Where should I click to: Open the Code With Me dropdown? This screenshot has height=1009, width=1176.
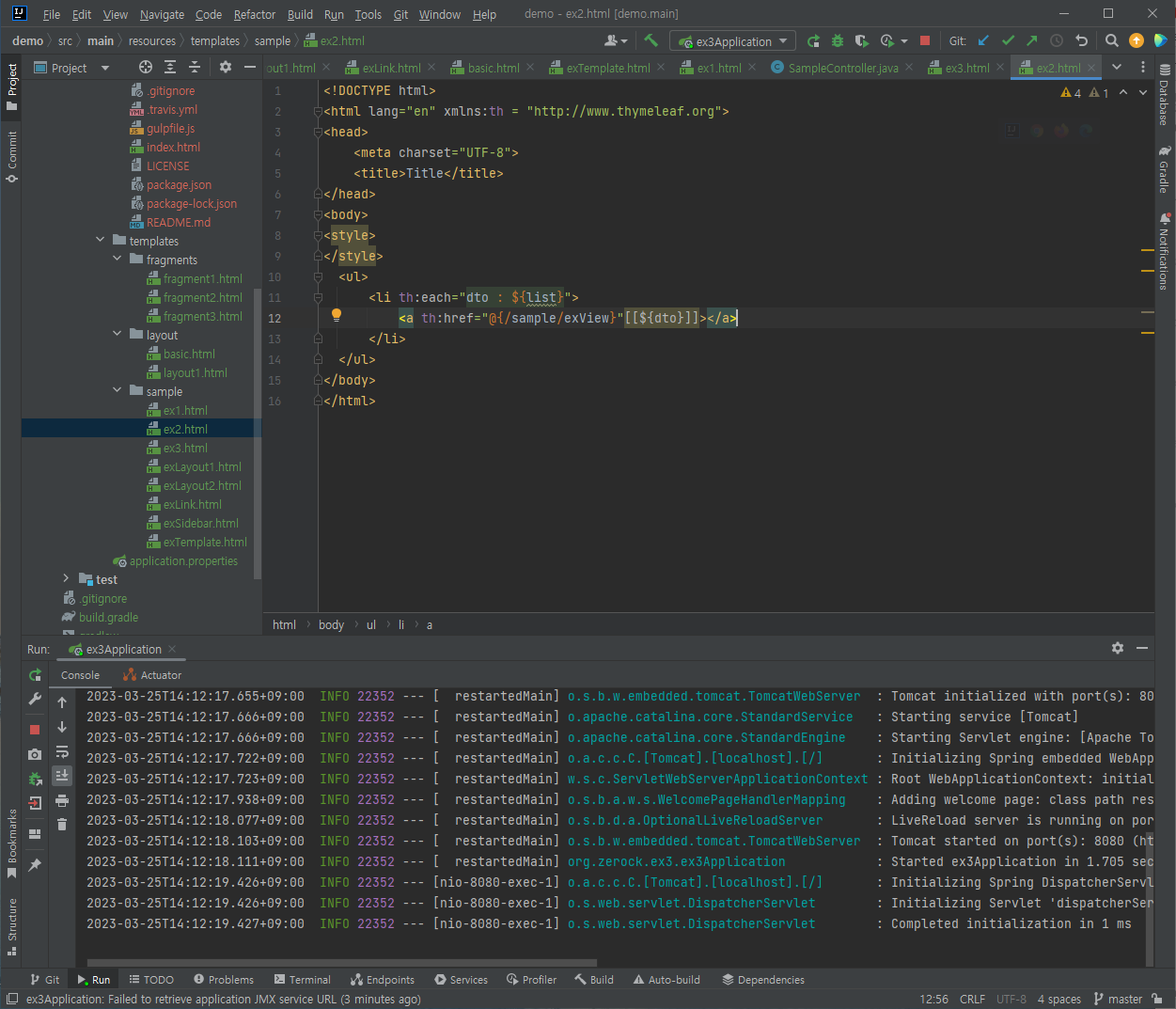click(616, 40)
